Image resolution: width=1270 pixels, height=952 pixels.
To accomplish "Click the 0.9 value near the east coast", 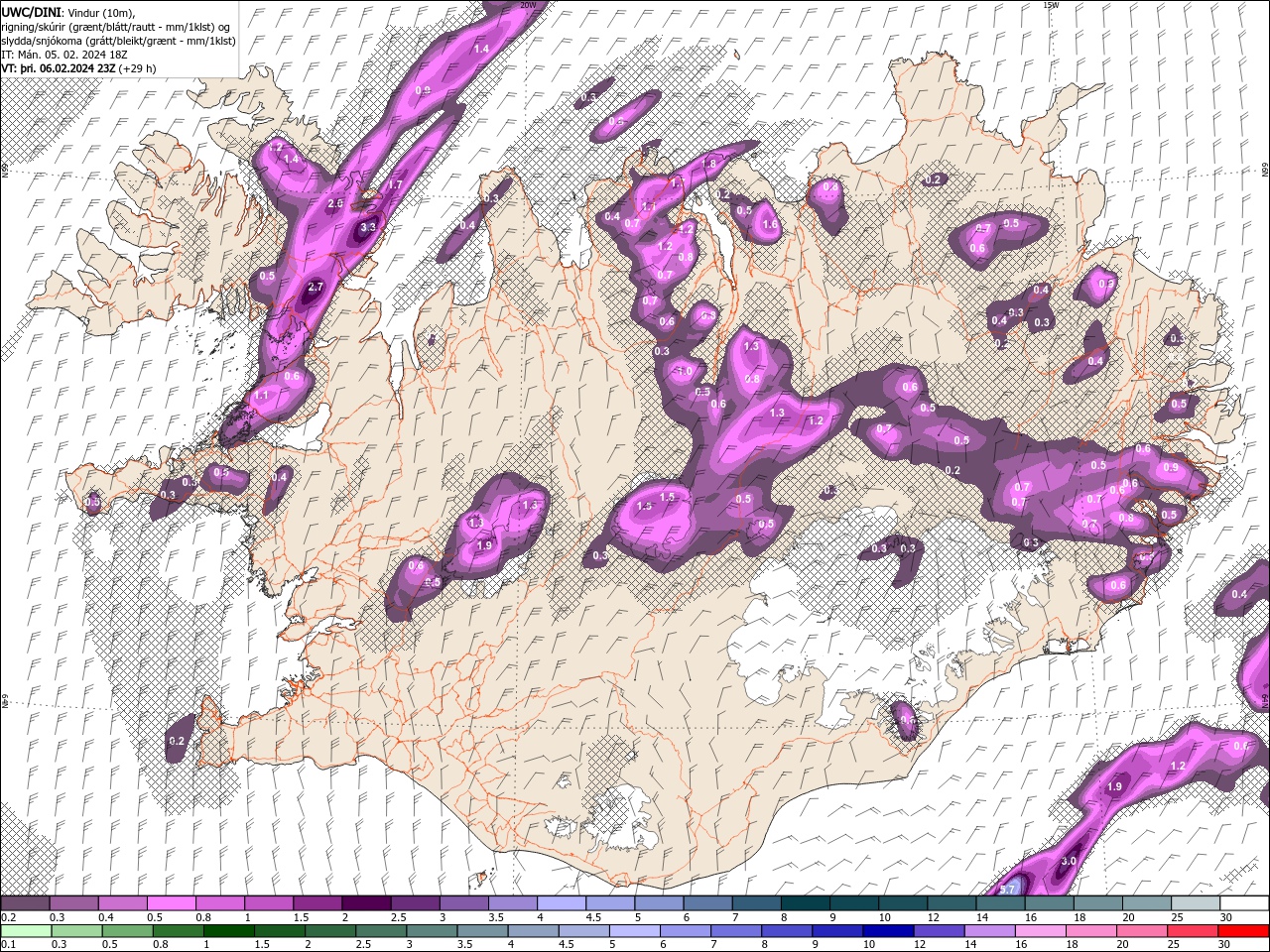I will [1171, 467].
